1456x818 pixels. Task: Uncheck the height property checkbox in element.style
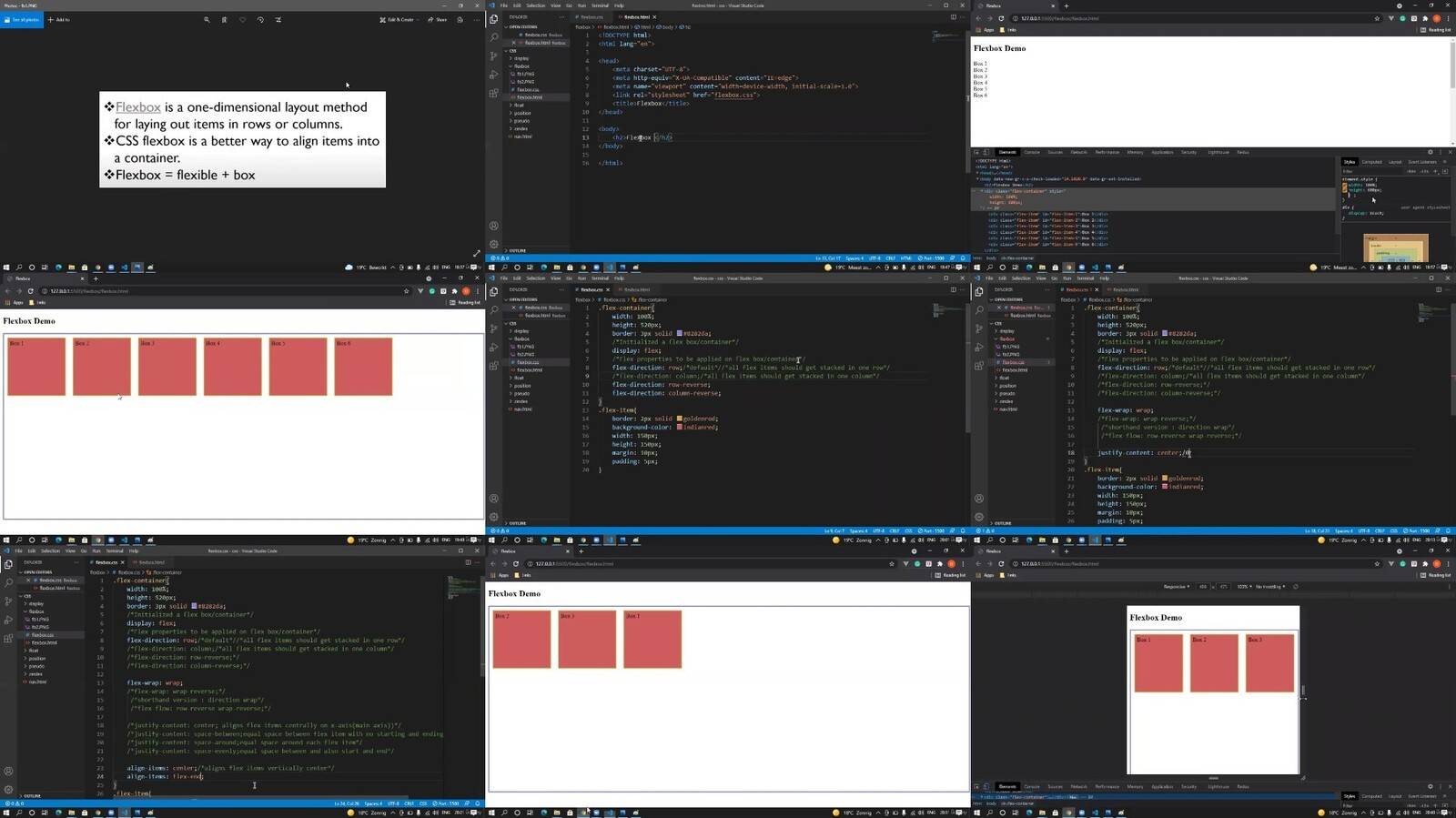click(x=1344, y=189)
